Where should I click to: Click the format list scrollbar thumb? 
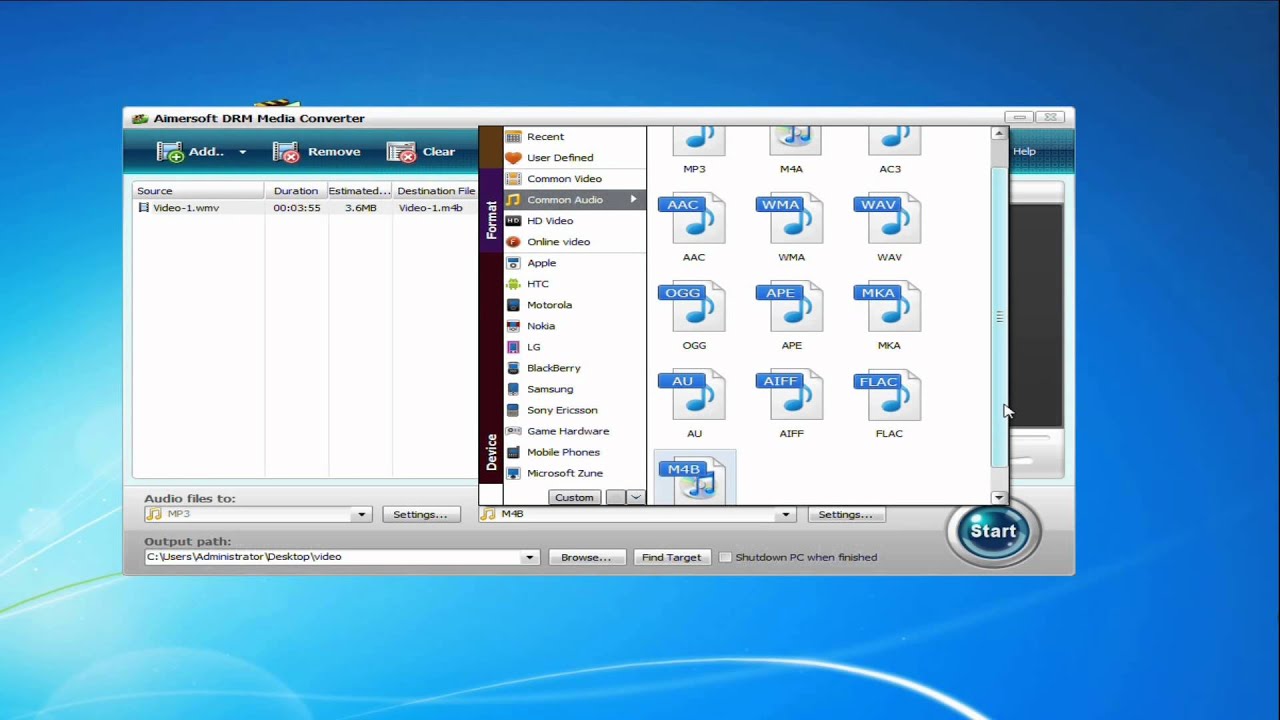point(999,317)
